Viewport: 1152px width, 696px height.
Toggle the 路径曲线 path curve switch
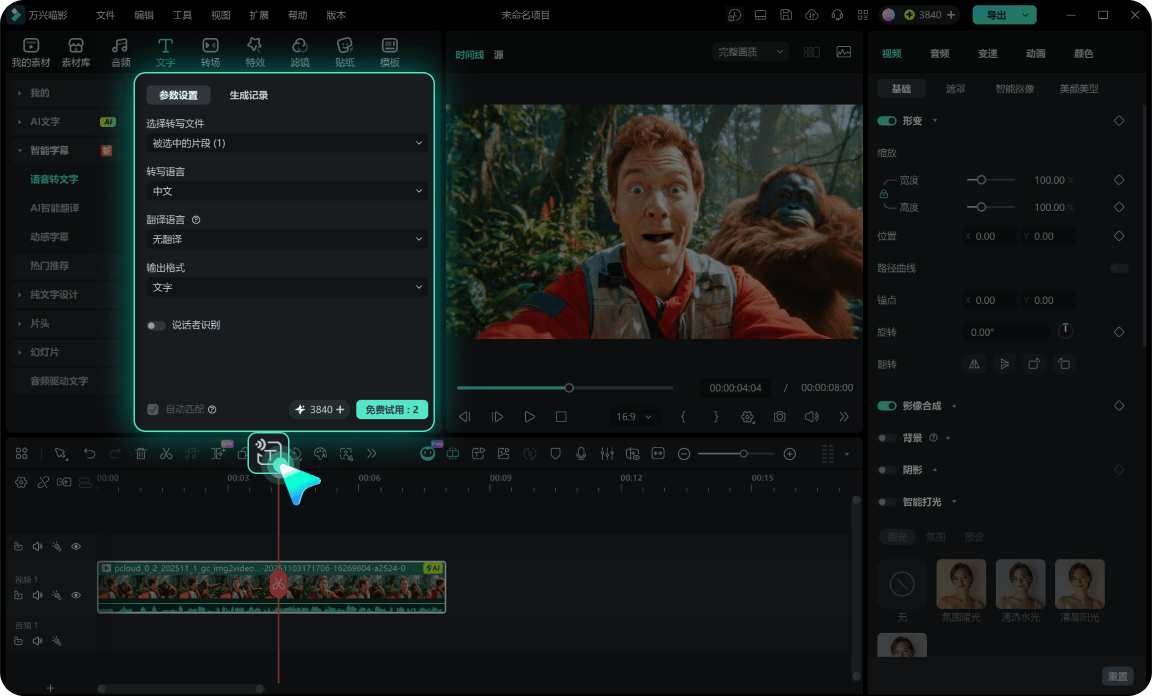[x=1119, y=268]
